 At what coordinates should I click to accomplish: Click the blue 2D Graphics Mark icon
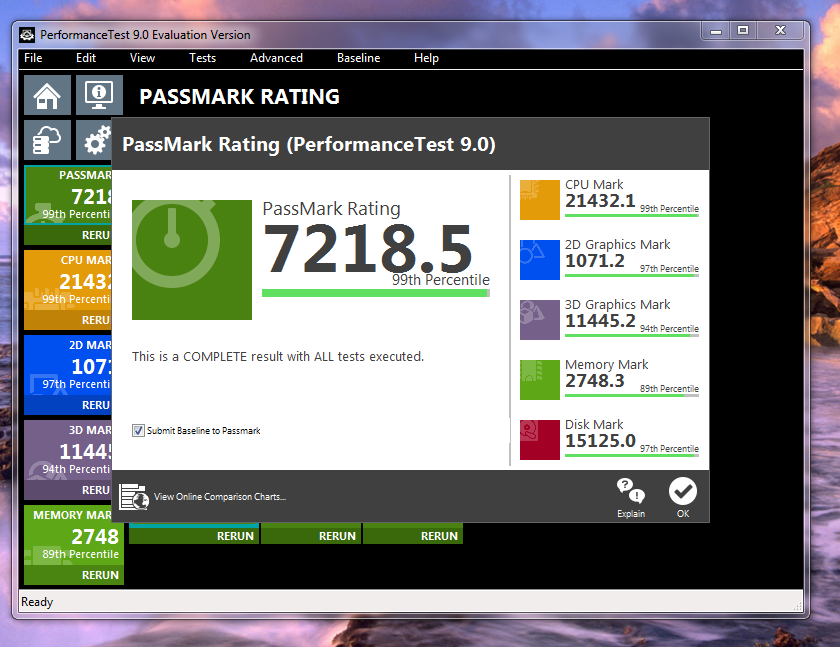(539, 260)
